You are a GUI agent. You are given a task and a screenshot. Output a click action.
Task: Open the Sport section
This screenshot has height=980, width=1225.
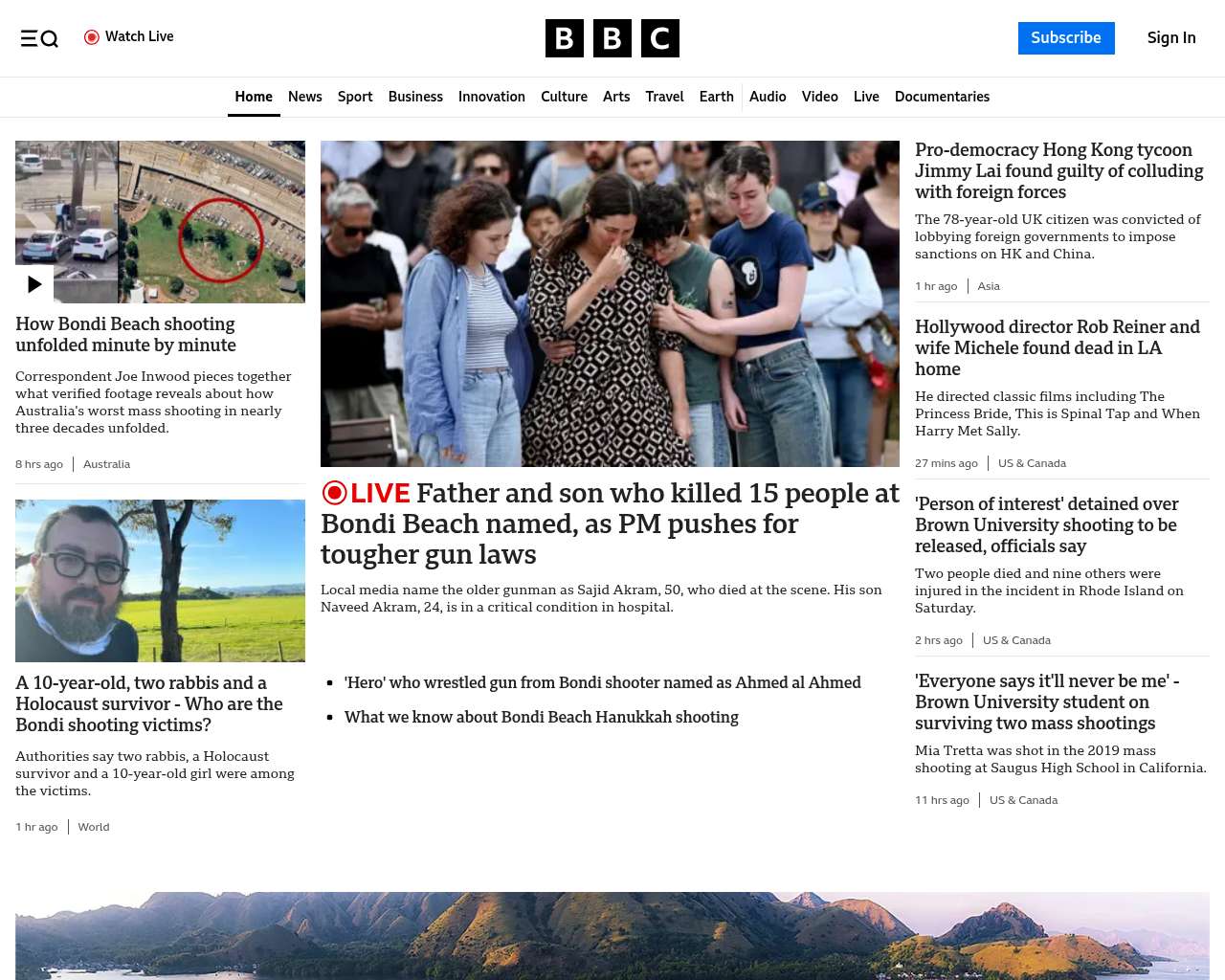354,97
